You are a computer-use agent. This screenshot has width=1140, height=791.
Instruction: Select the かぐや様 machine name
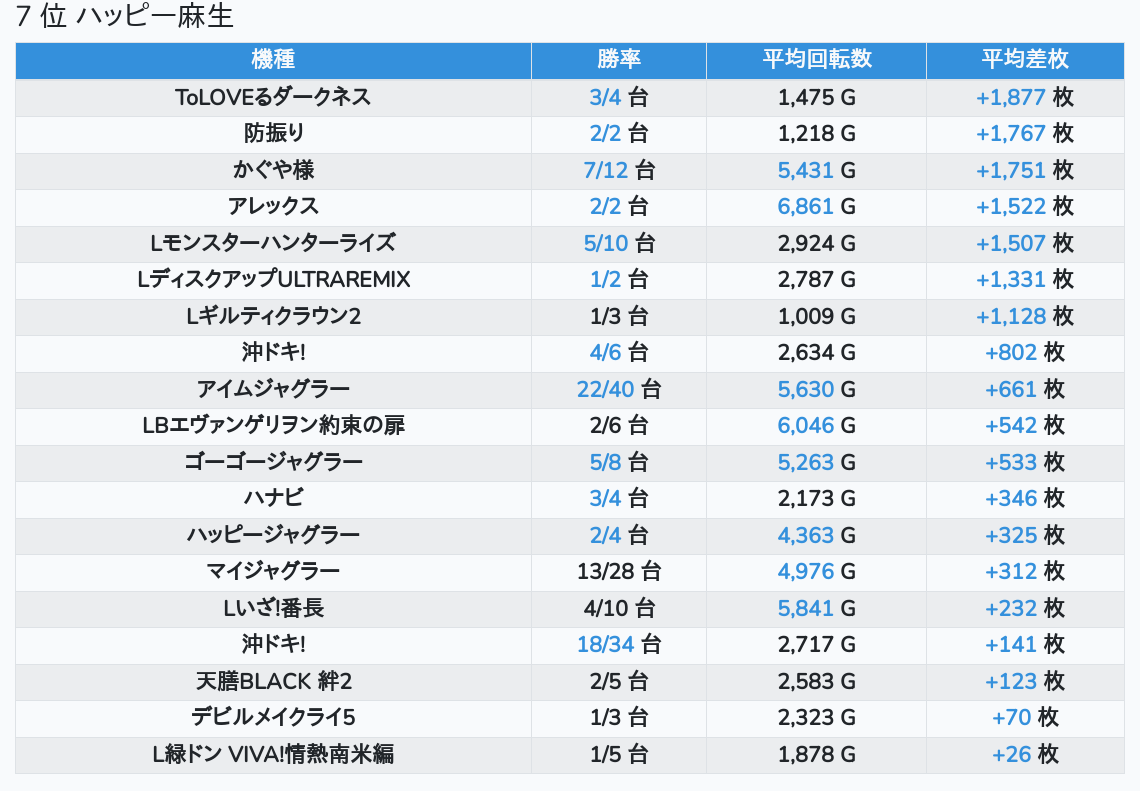click(x=273, y=170)
